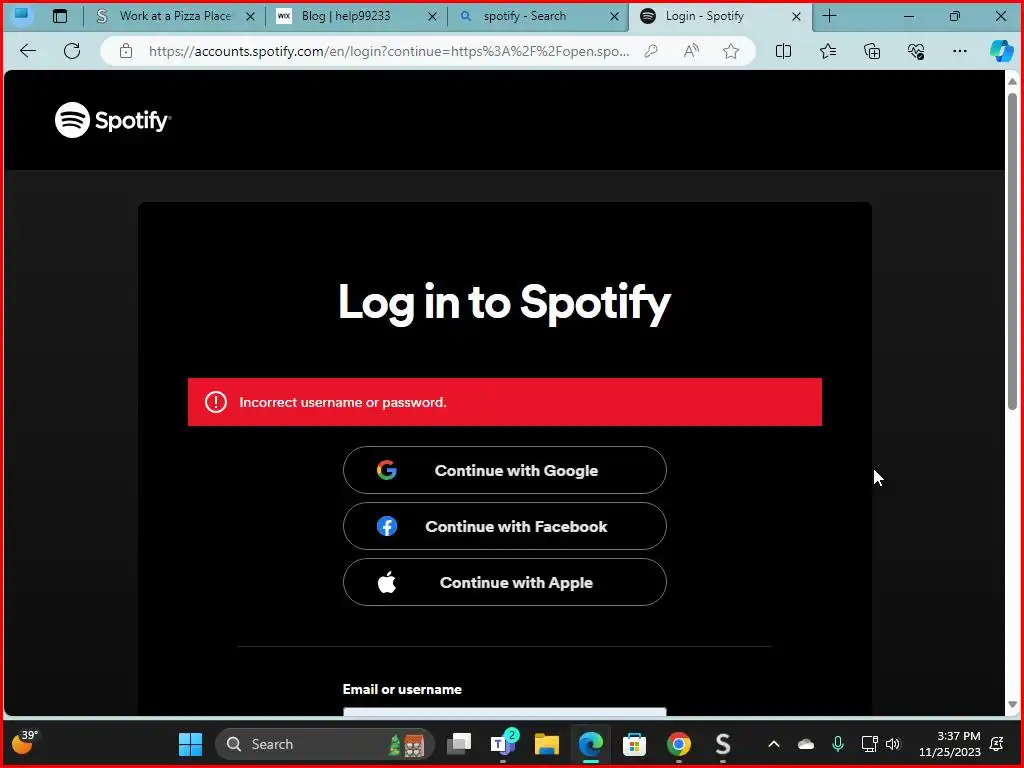
Task: Continue with Apple
Action: (x=505, y=583)
